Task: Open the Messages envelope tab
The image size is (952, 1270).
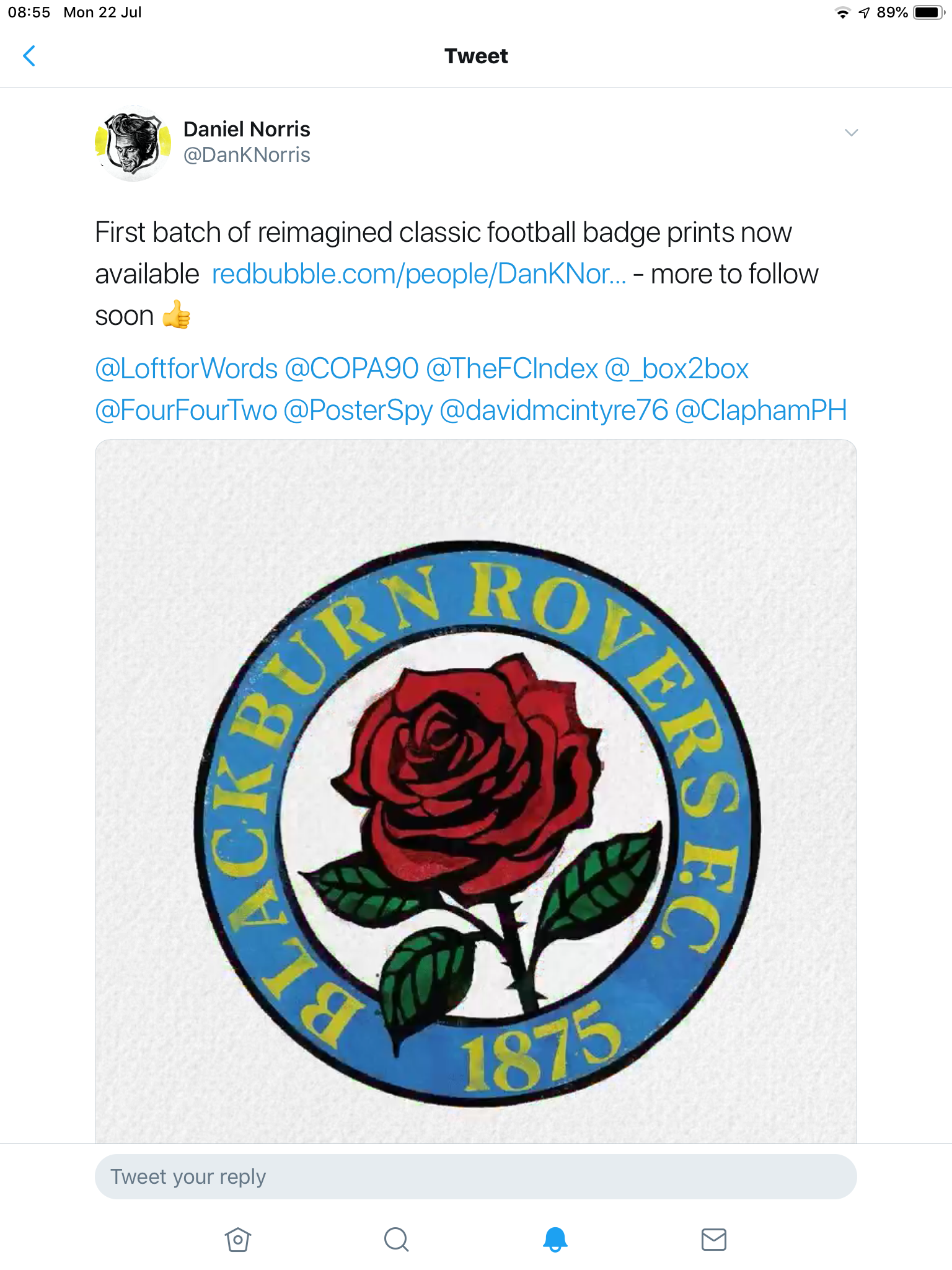Action: pos(714,1240)
